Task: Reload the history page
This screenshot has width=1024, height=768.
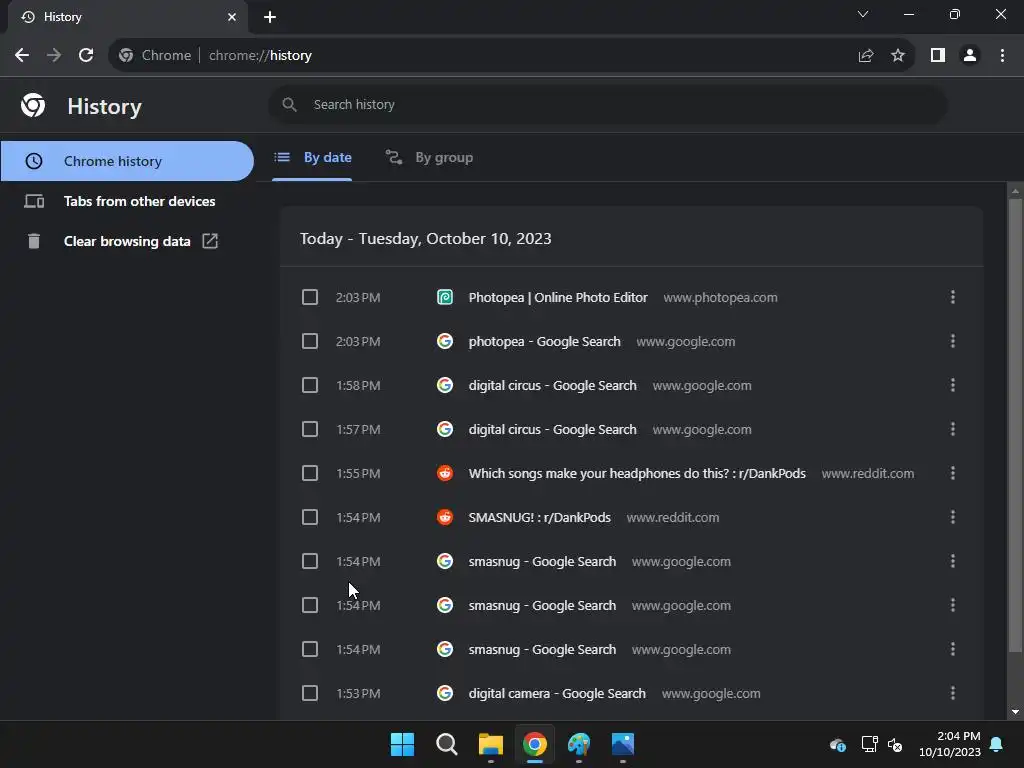Action: coord(86,56)
